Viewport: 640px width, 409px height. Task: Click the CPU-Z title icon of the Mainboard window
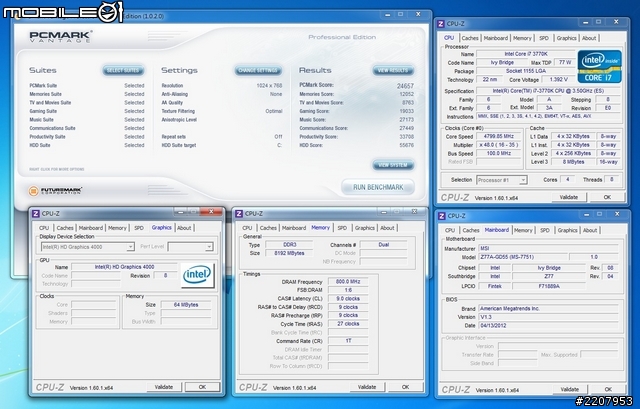pyautogui.click(x=442, y=216)
